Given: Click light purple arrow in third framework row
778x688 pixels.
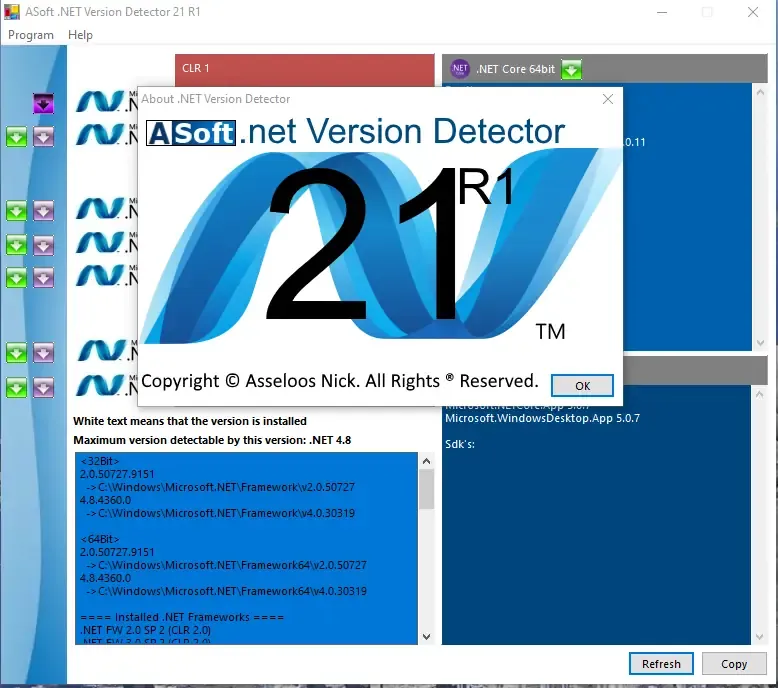Looking at the screenshot, I should [x=44, y=210].
